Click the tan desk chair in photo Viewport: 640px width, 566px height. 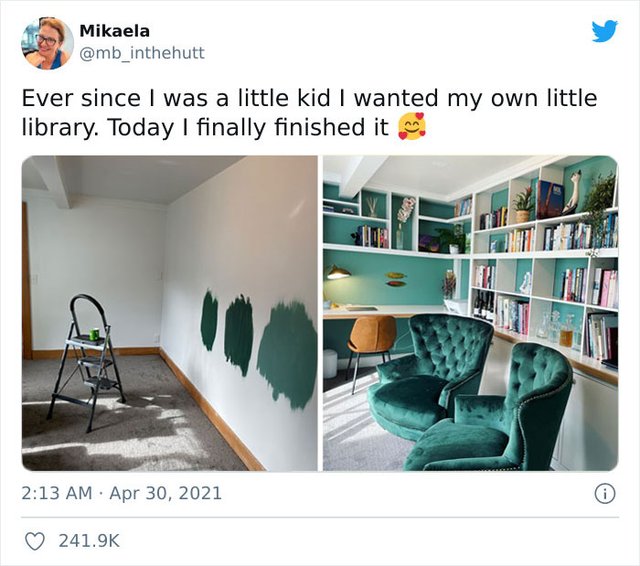tap(371, 344)
